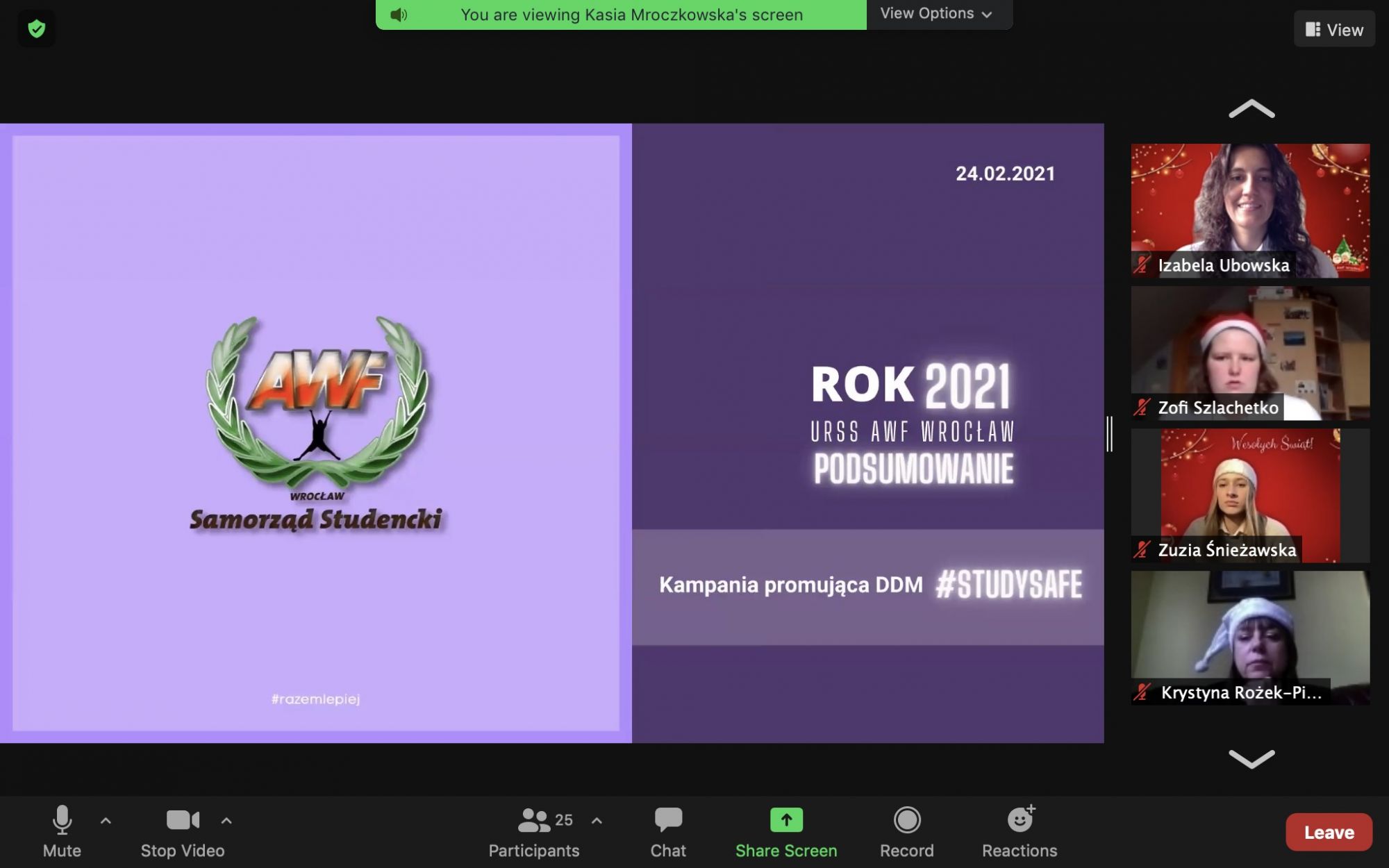The height and width of the screenshot is (868, 1389).
Task: Select Zuzia Śnieżawska's video thumbnail
Action: [1250, 495]
